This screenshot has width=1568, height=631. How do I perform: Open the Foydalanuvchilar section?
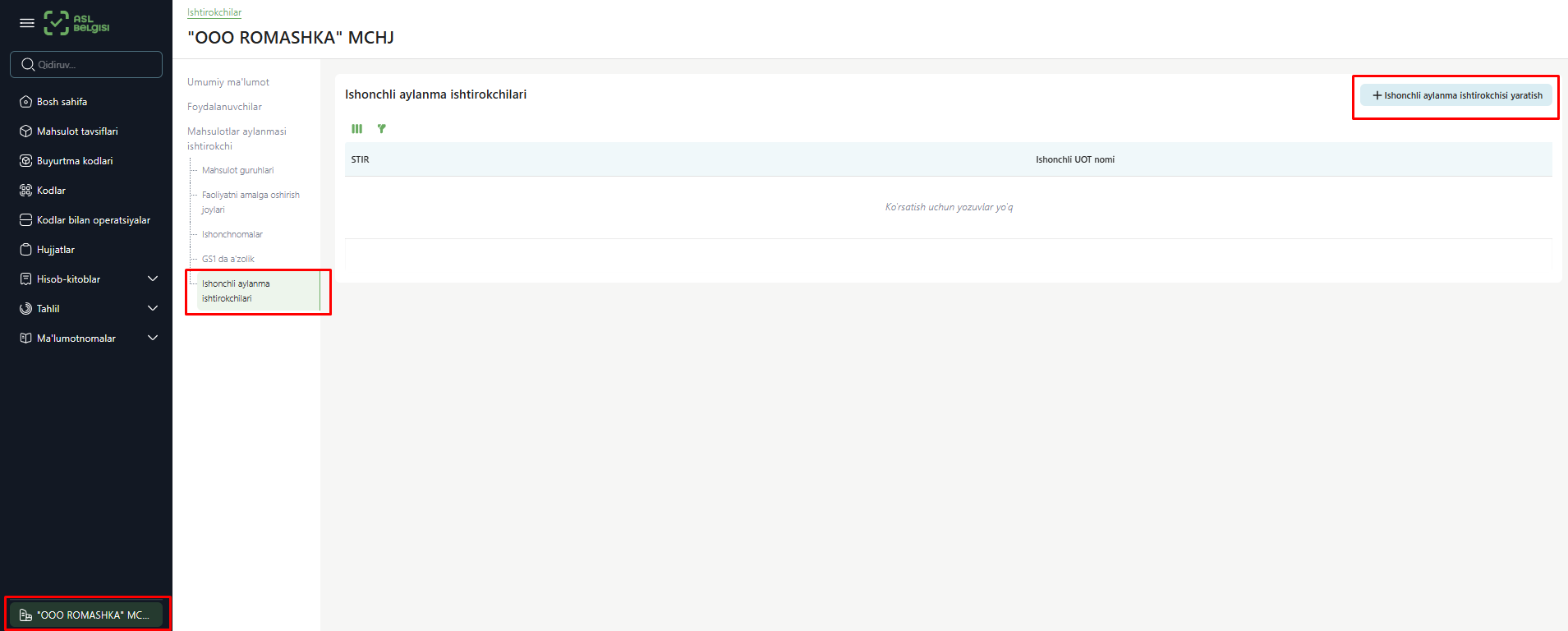click(x=224, y=107)
